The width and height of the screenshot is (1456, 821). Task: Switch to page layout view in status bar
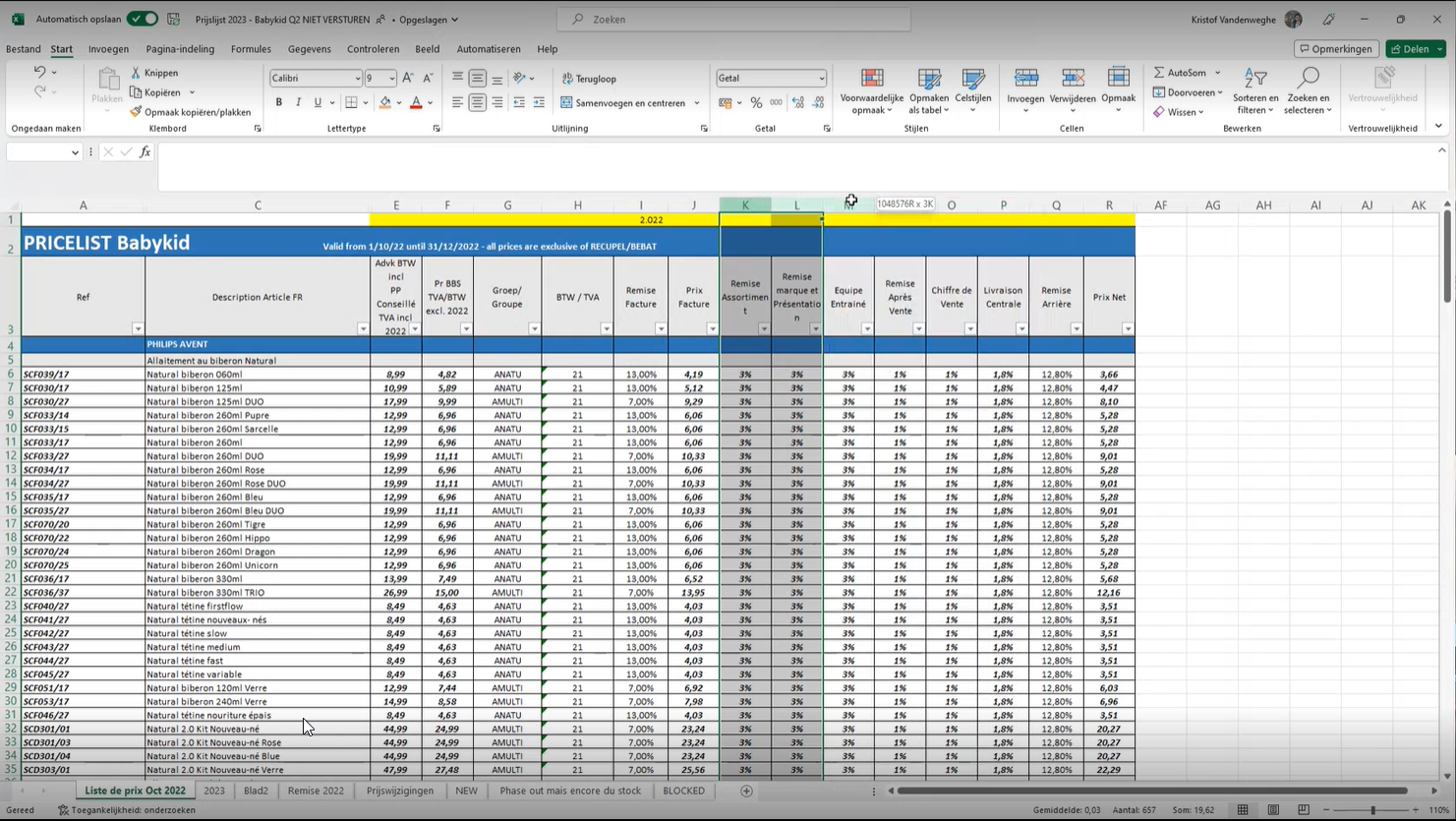[x=1273, y=810]
